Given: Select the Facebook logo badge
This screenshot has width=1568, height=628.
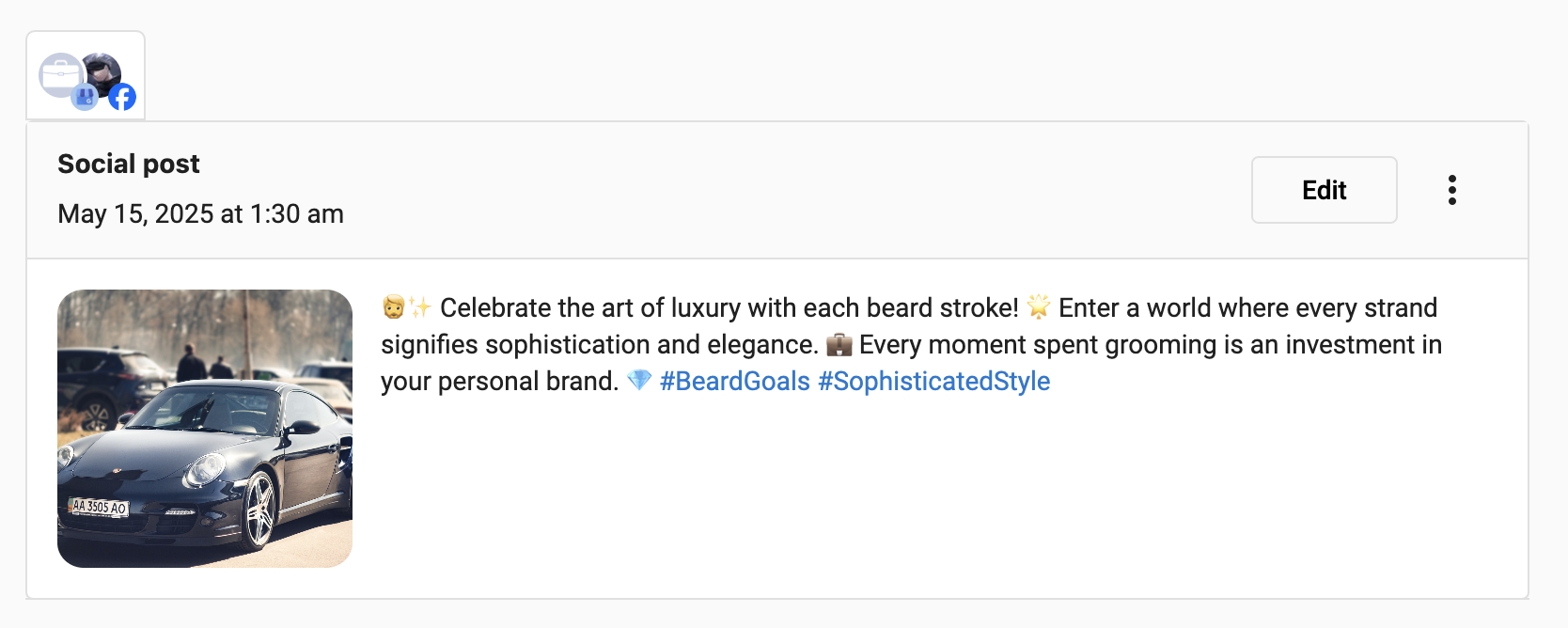Looking at the screenshot, I should pyautogui.click(x=122, y=97).
